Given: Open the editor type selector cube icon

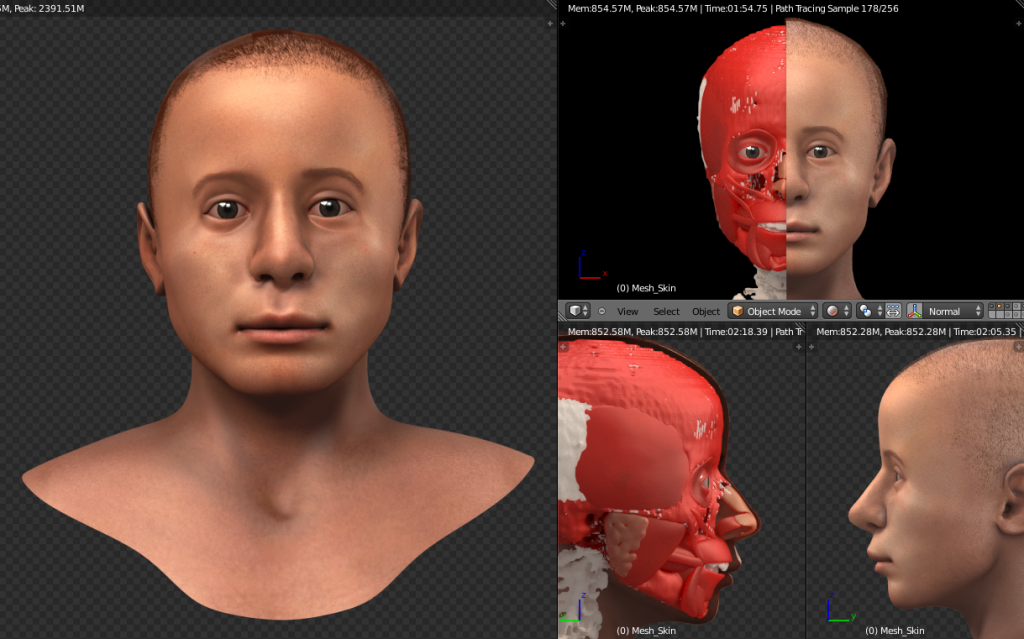Looking at the screenshot, I should pyautogui.click(x=574, y=311).
